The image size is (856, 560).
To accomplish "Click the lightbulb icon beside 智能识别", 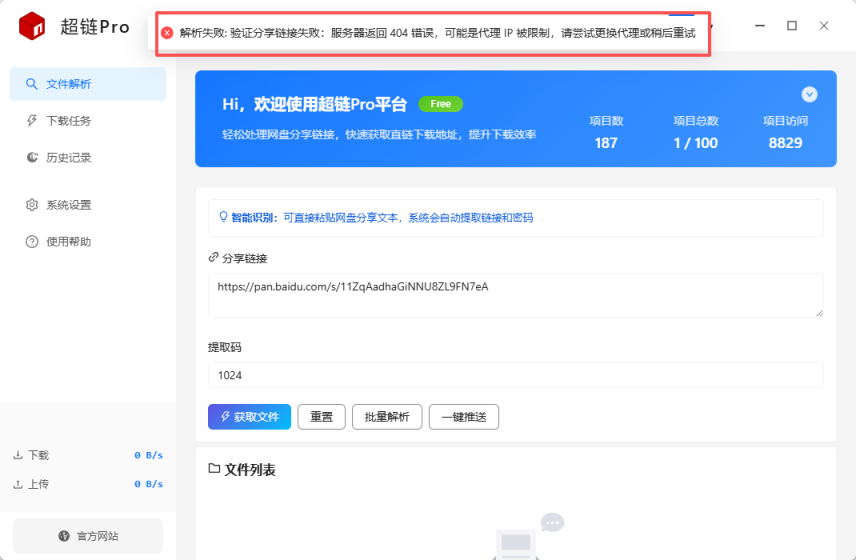I will (x=223, y=217).
